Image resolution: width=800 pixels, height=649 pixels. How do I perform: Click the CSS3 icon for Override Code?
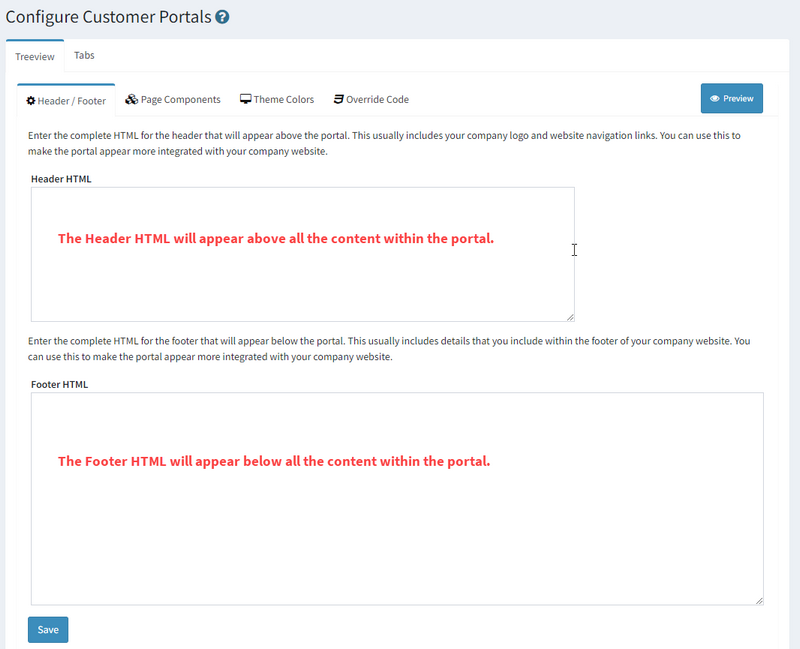point(339,100)
